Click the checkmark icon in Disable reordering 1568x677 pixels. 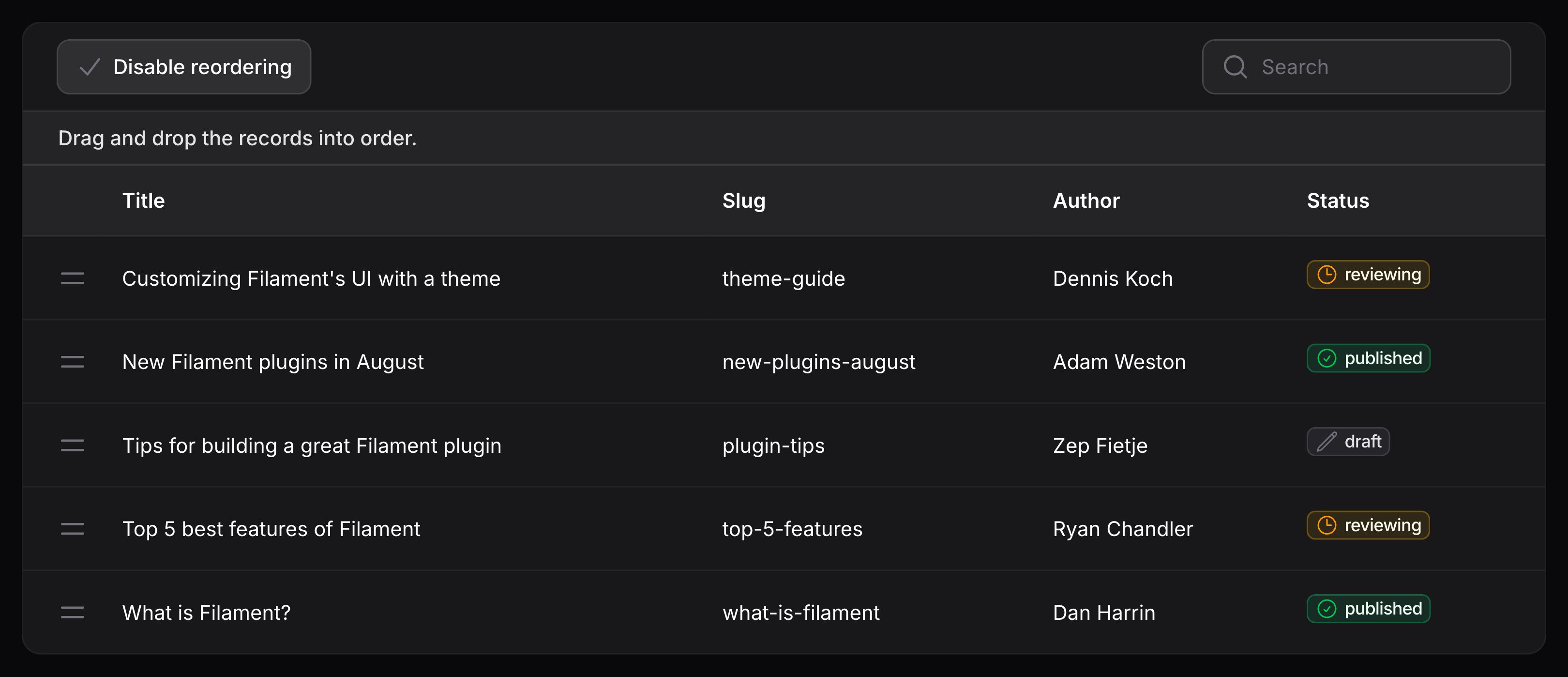click(x=90, y=67)
